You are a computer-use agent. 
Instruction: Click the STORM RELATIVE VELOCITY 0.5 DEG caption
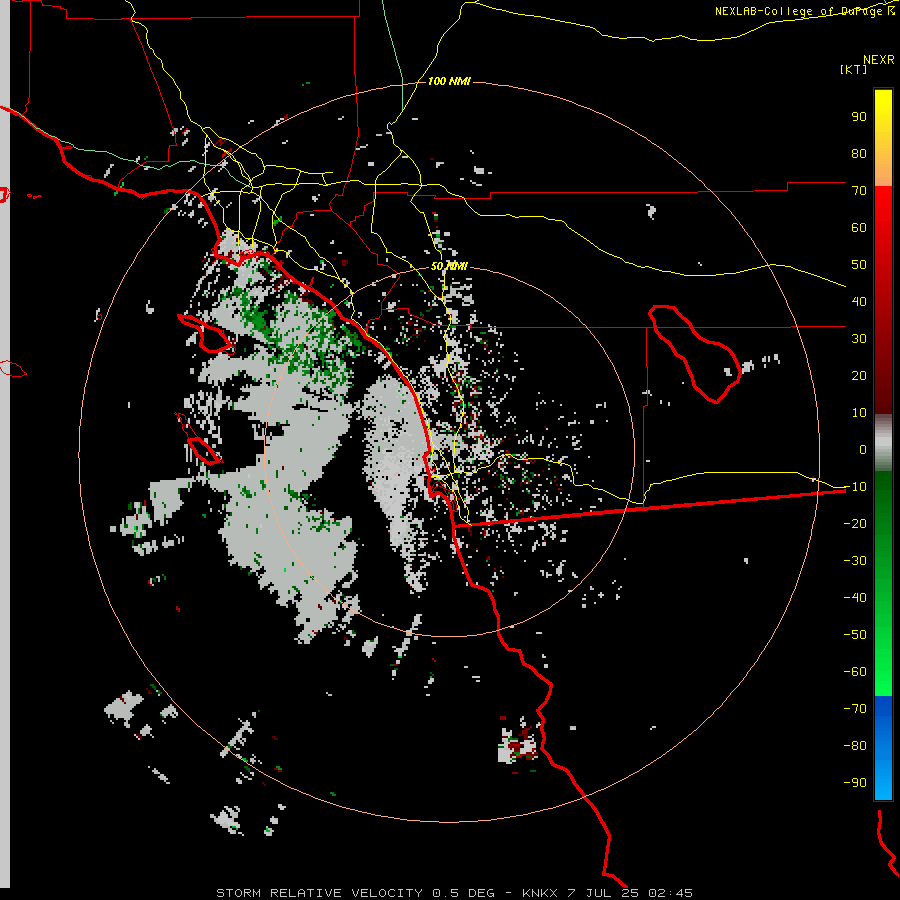[x=355, y=893]
